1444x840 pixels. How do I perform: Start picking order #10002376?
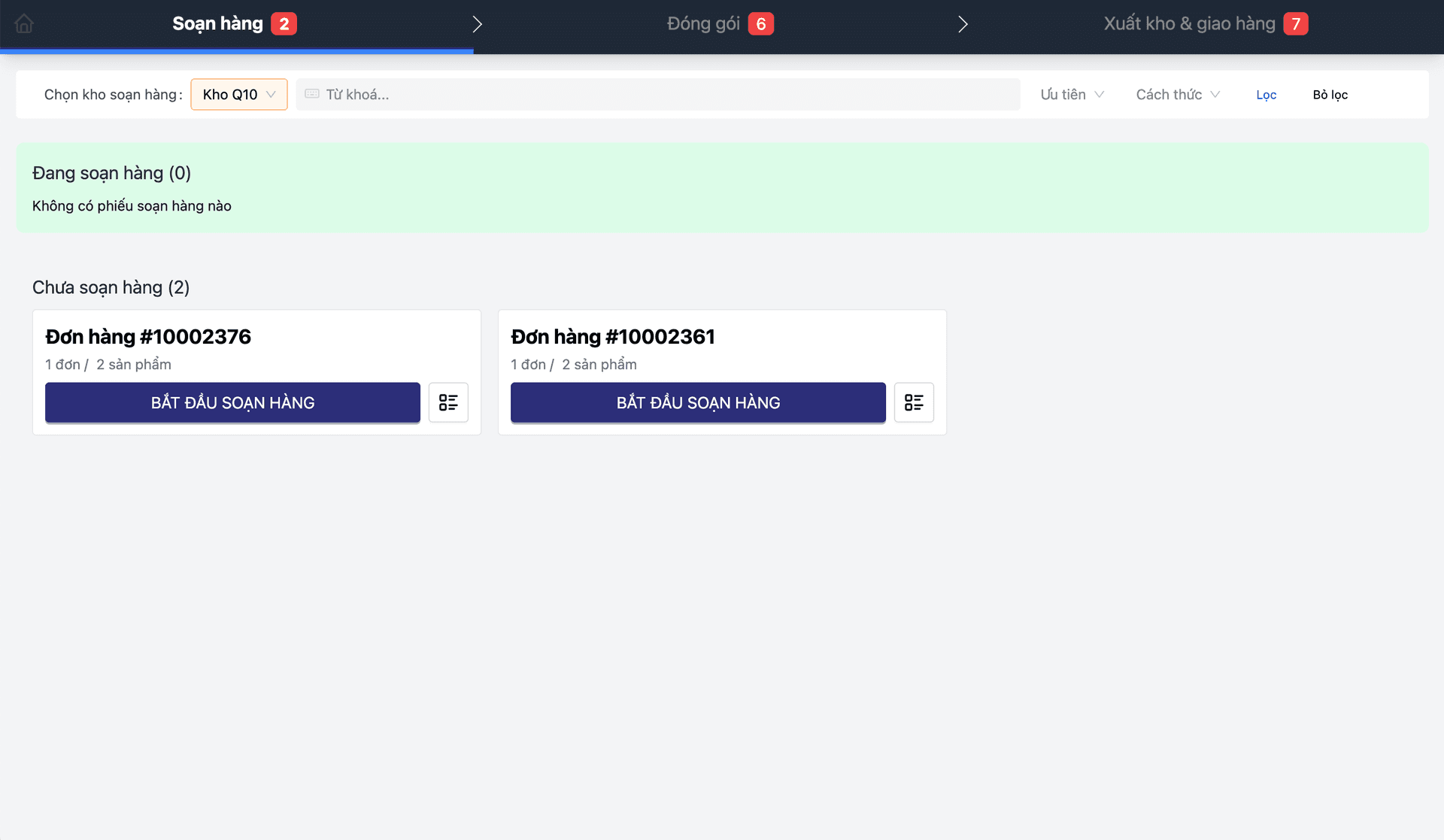[232, 402]
